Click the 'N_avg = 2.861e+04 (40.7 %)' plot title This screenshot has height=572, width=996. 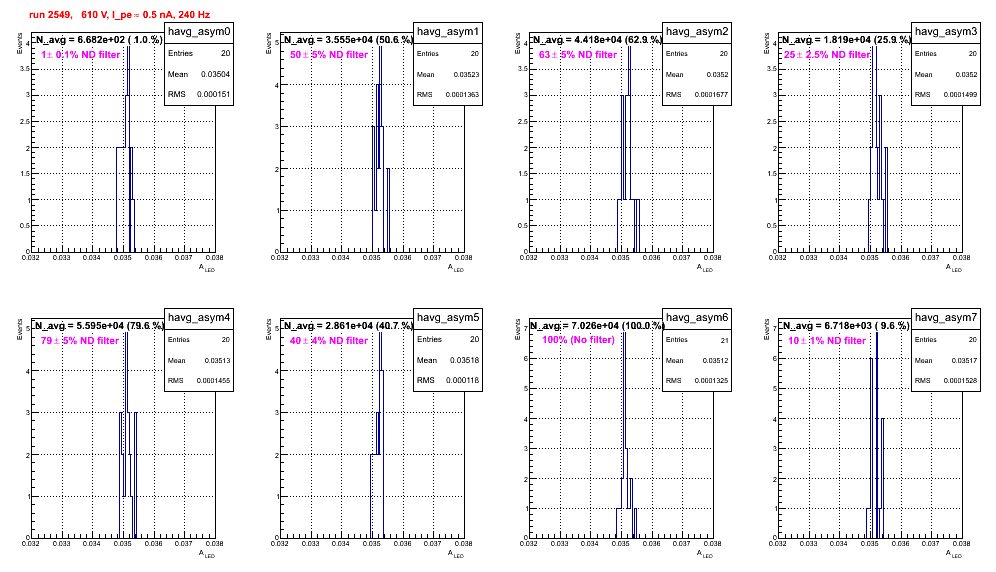(x=348, y=325)
